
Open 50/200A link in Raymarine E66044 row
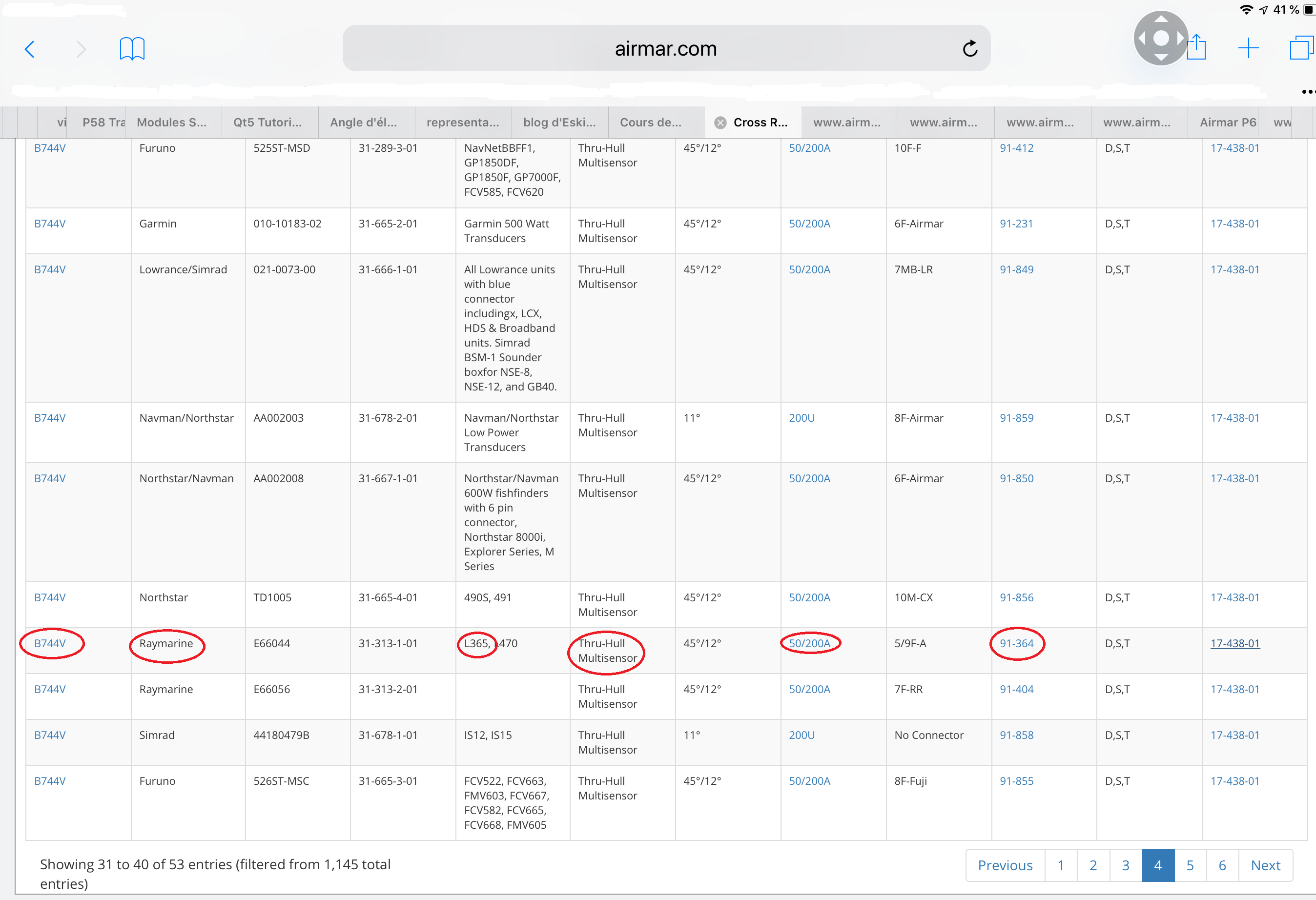[809, 644]
